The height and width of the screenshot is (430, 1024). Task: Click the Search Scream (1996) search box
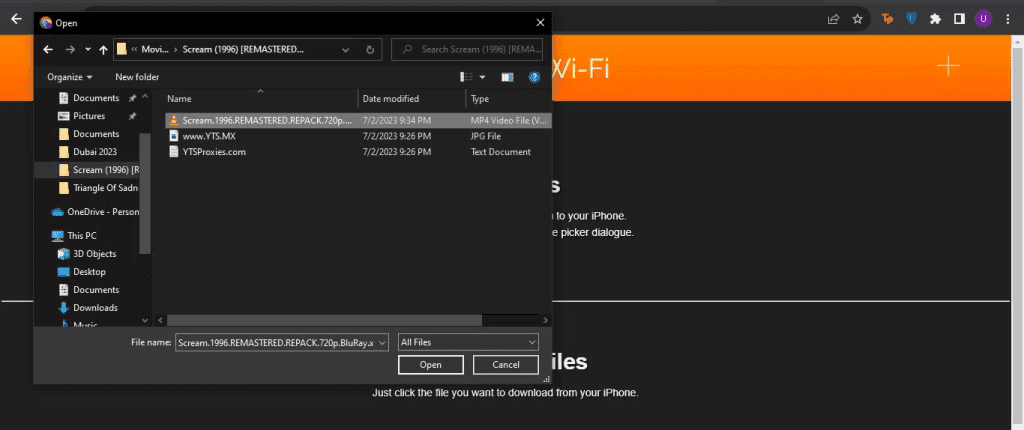tap(467, 50)
